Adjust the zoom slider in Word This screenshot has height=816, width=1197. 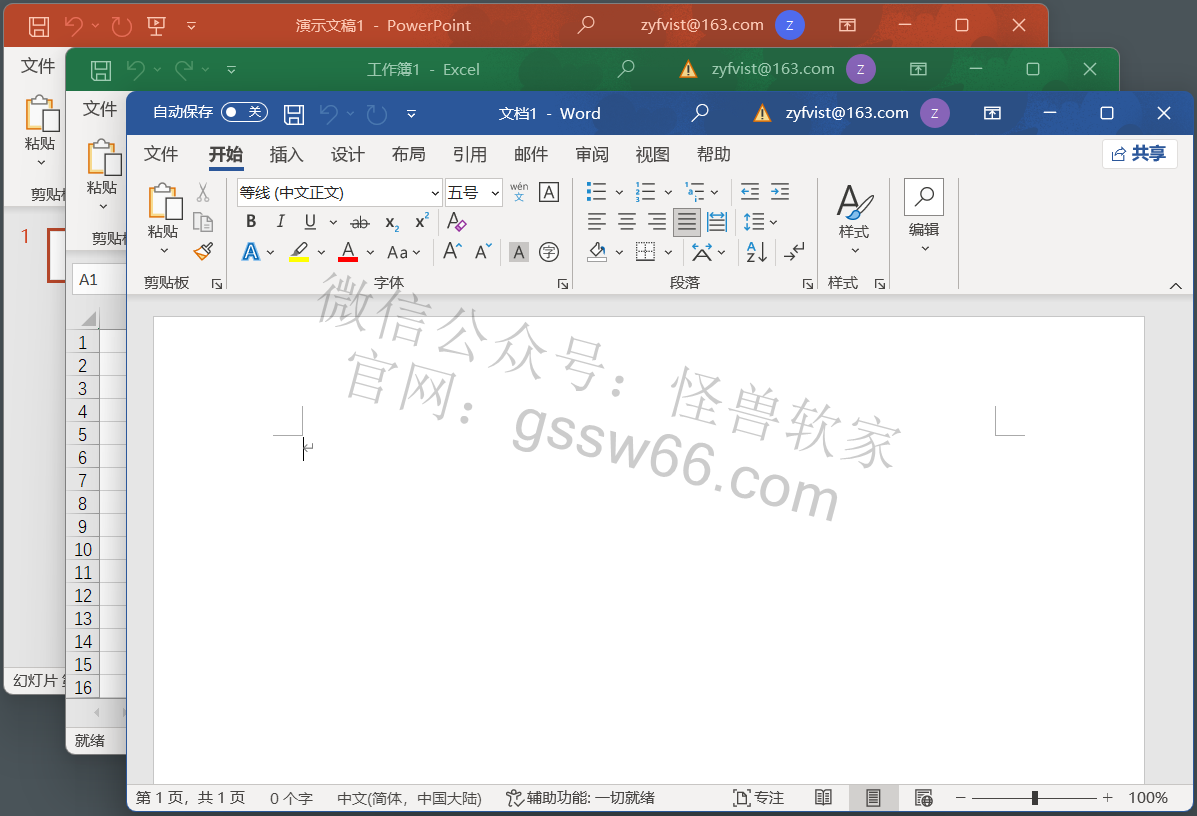click(1034, 798)
